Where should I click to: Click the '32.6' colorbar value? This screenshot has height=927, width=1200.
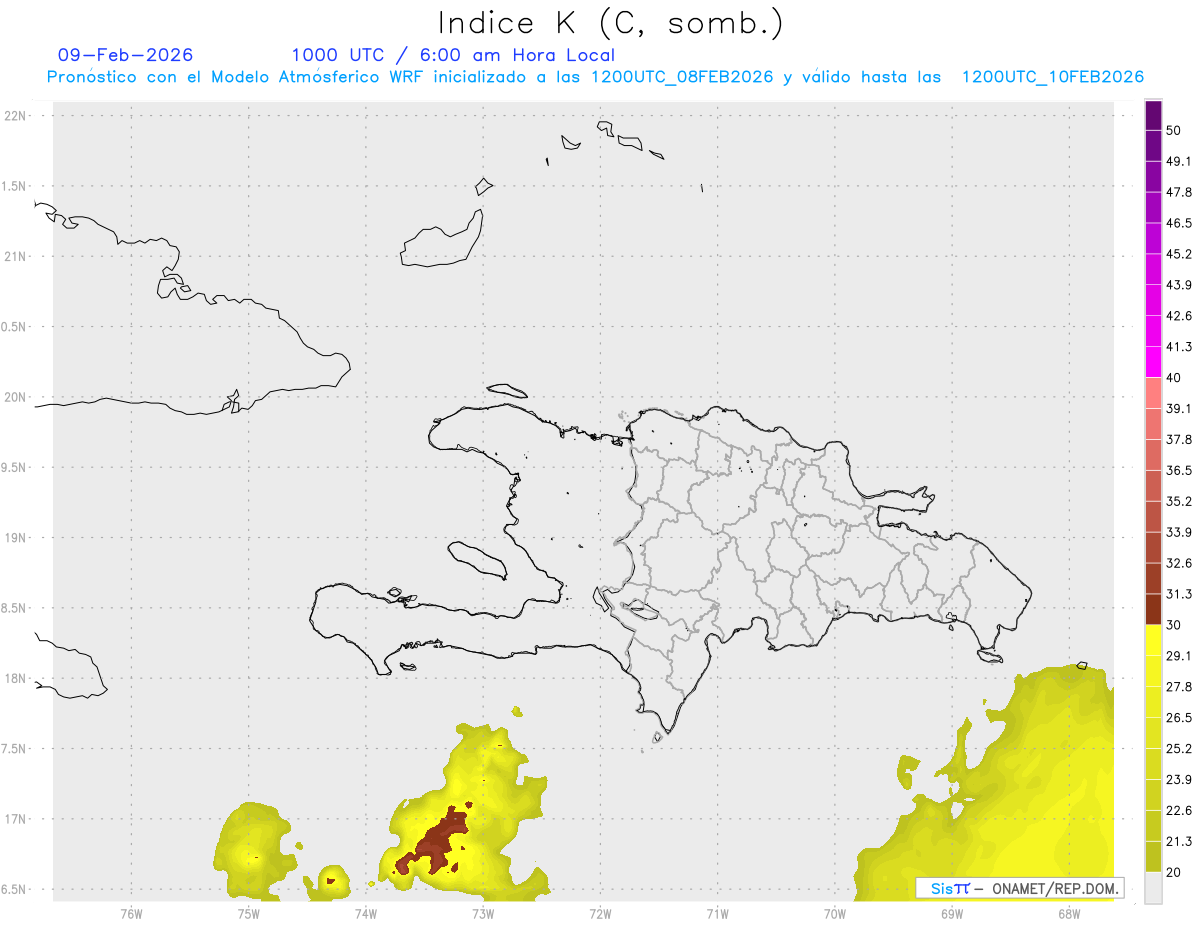[x=1179, y=563]
